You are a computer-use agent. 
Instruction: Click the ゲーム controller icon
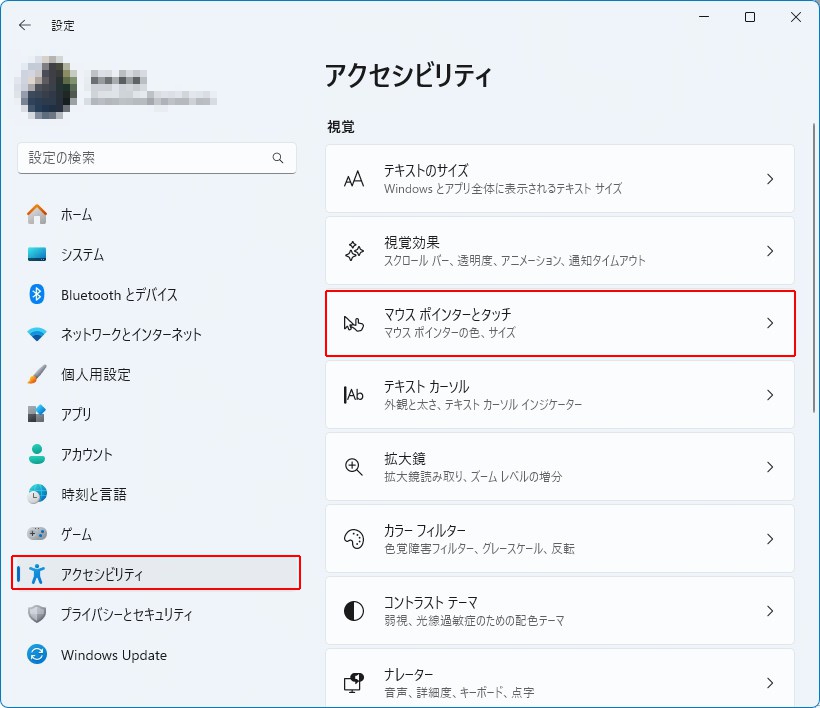(x=37, y=534)
